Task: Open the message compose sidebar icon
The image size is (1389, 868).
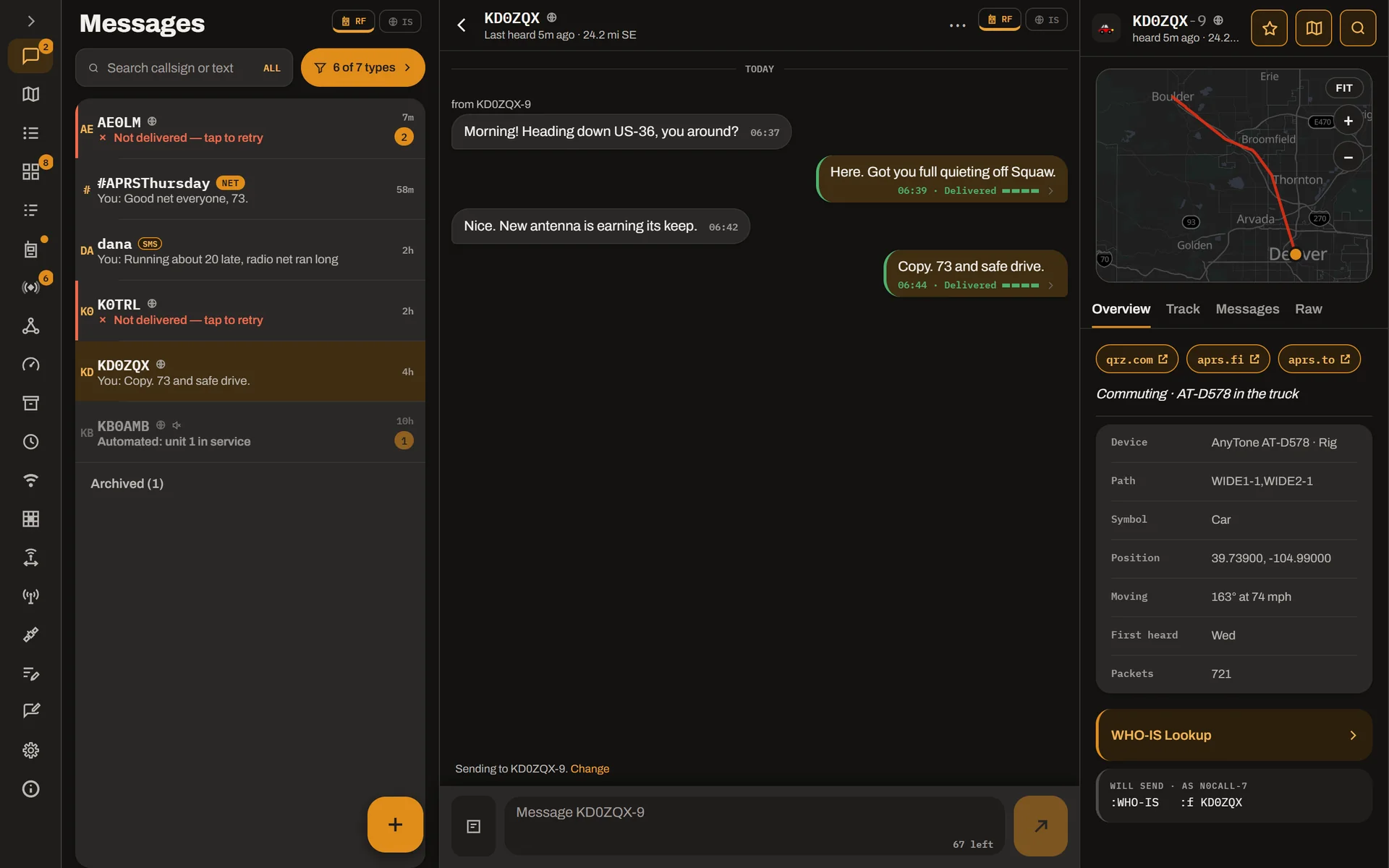Action: (30, 711)
